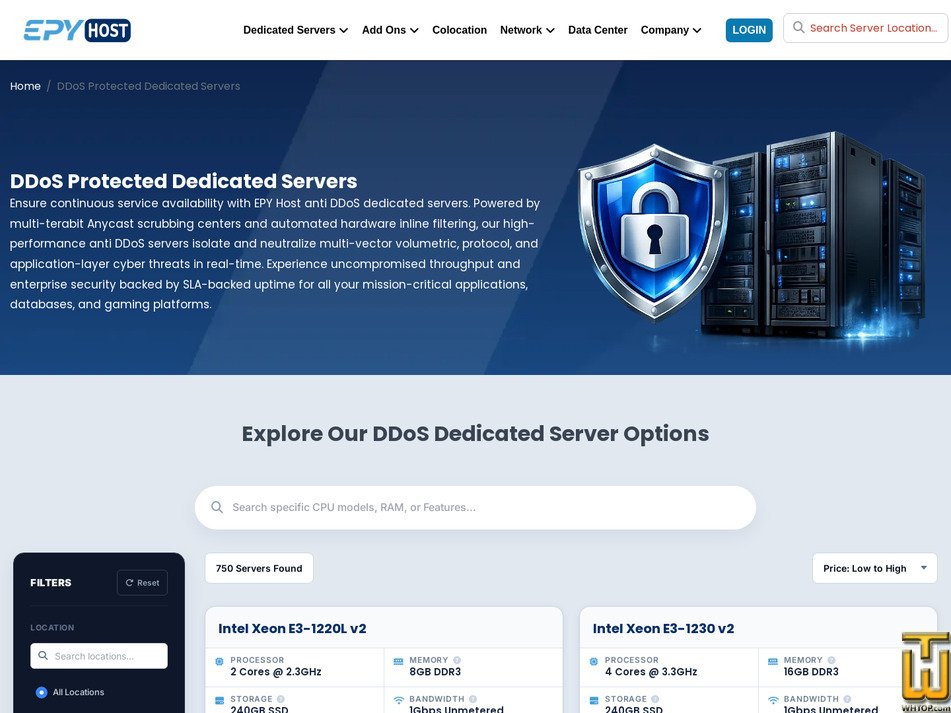Expand the Network dropdown menu

[x=527, y=30]
